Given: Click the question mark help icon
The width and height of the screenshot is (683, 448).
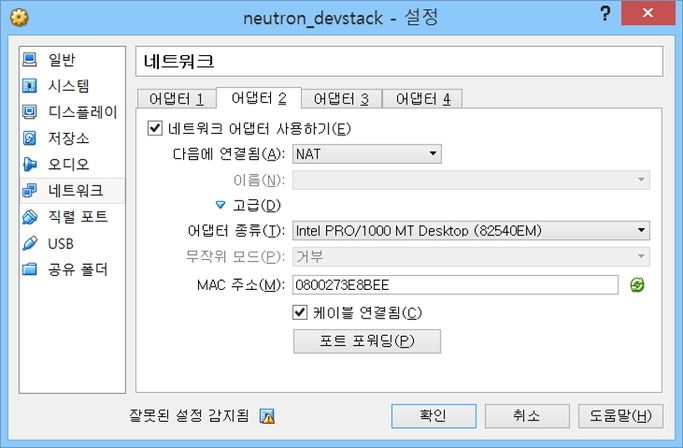Looking at the screenshot, I should pos(605,14).
